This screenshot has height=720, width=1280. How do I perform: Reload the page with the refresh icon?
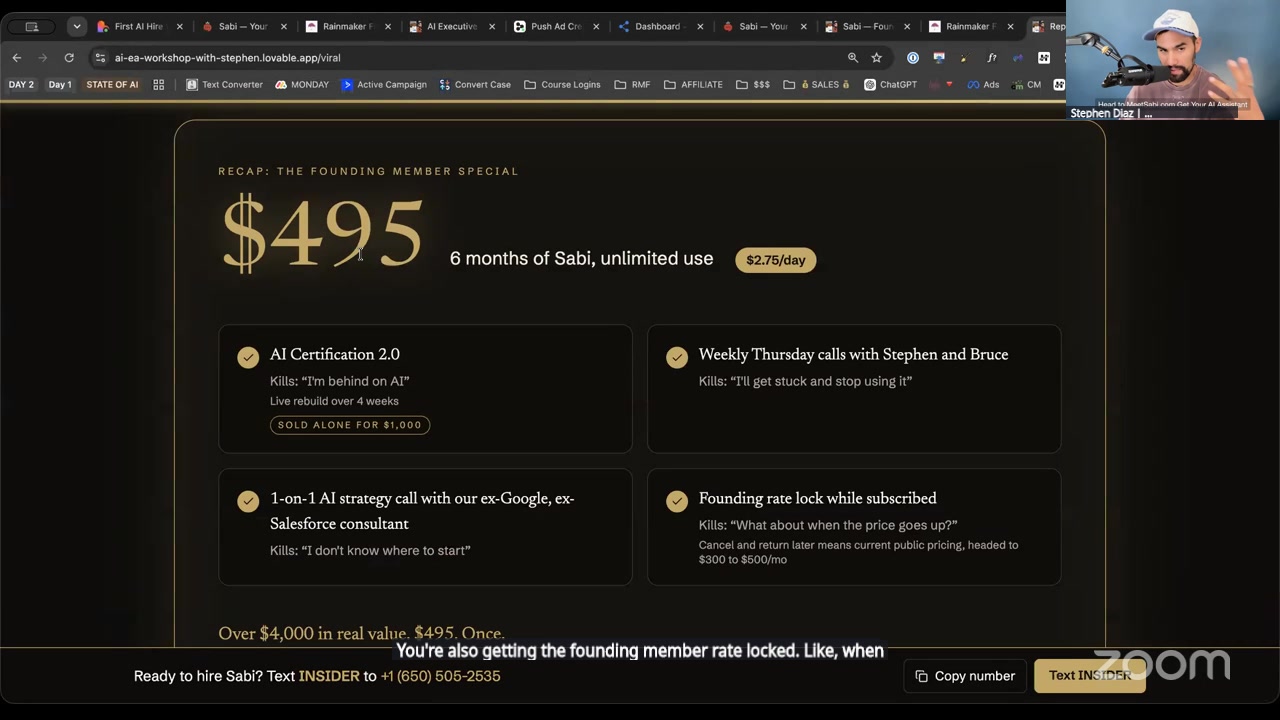pyautogui.click(x=69, y=58)
